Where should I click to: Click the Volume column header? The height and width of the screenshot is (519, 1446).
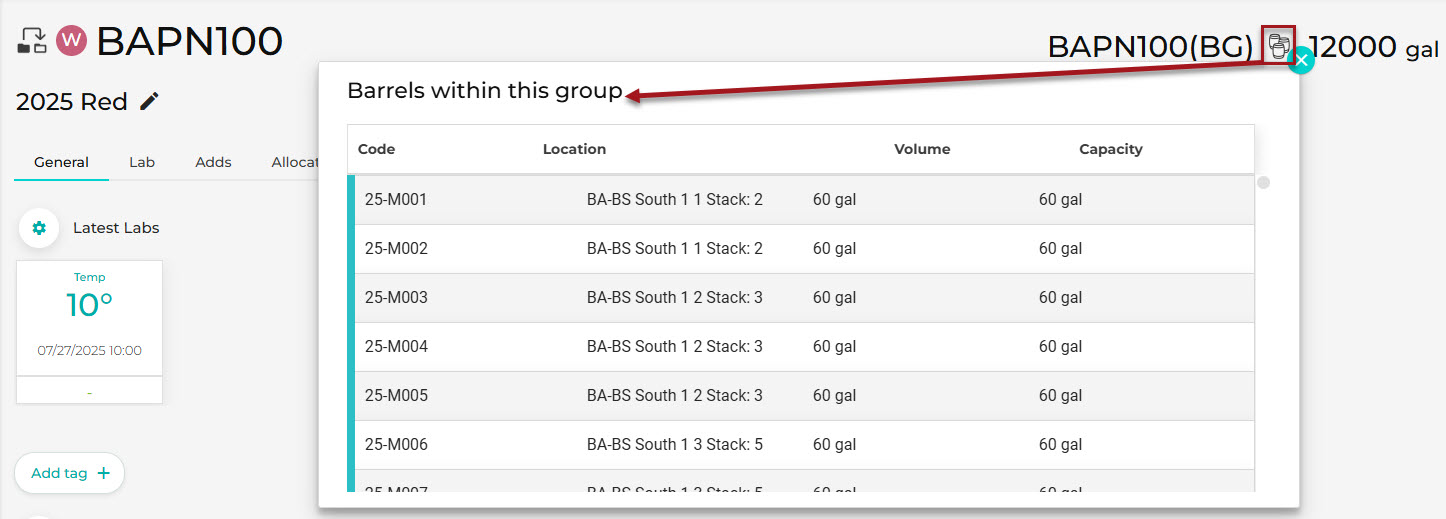pyautogui.click(x=922, y=149)
